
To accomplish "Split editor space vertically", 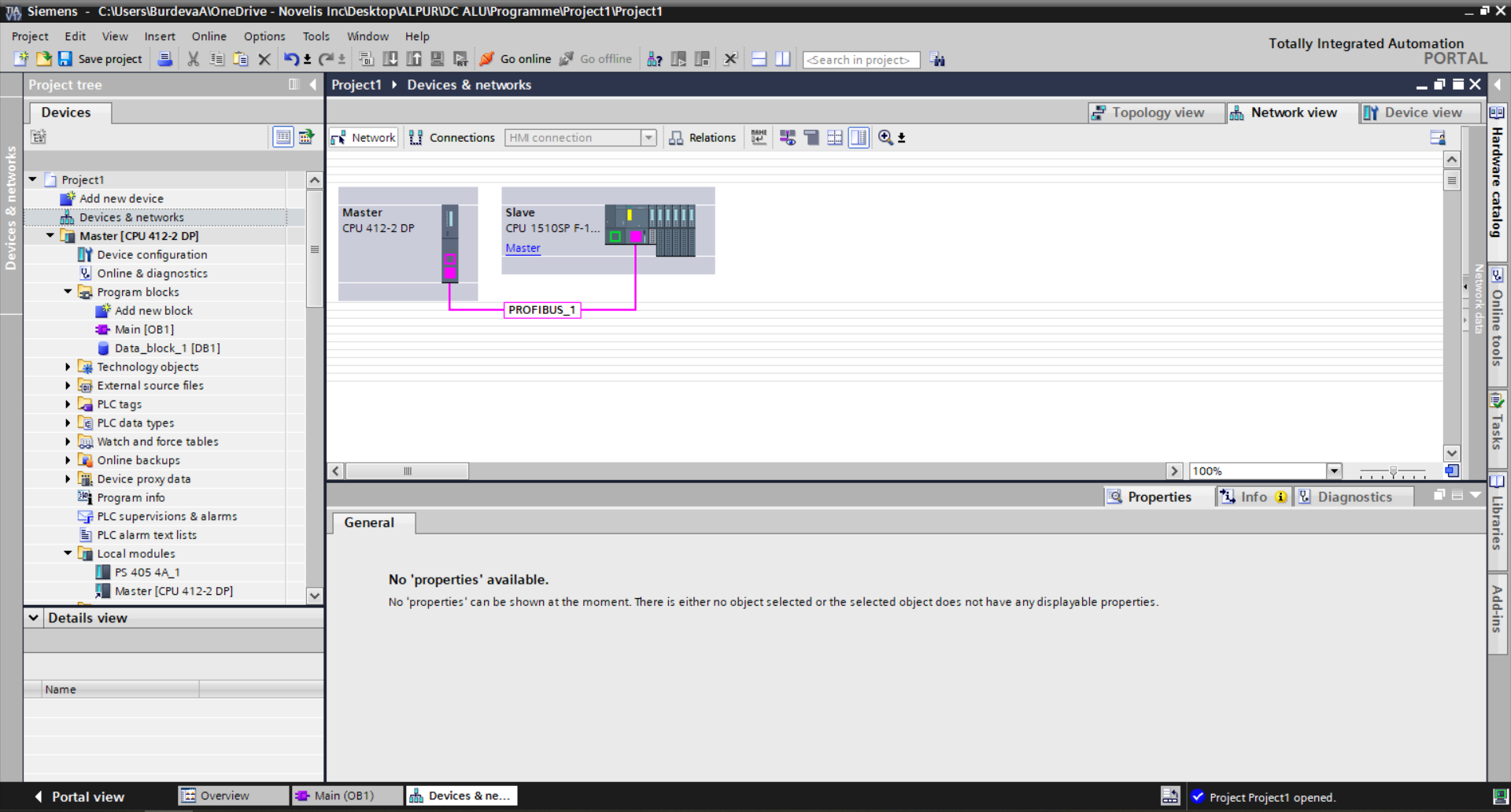I will click(782, 59).
